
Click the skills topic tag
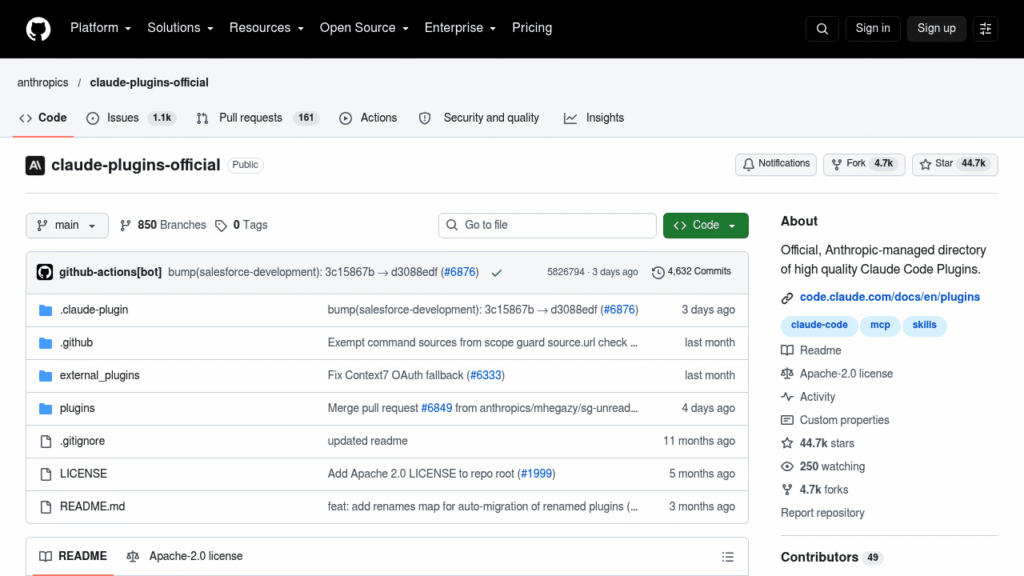point(924,325)
